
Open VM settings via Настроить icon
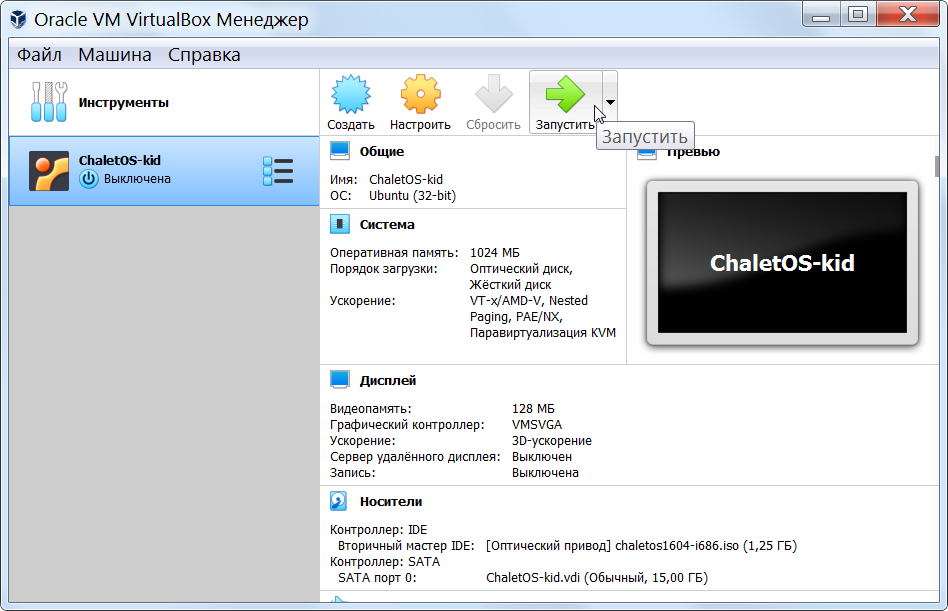point(420,95)
